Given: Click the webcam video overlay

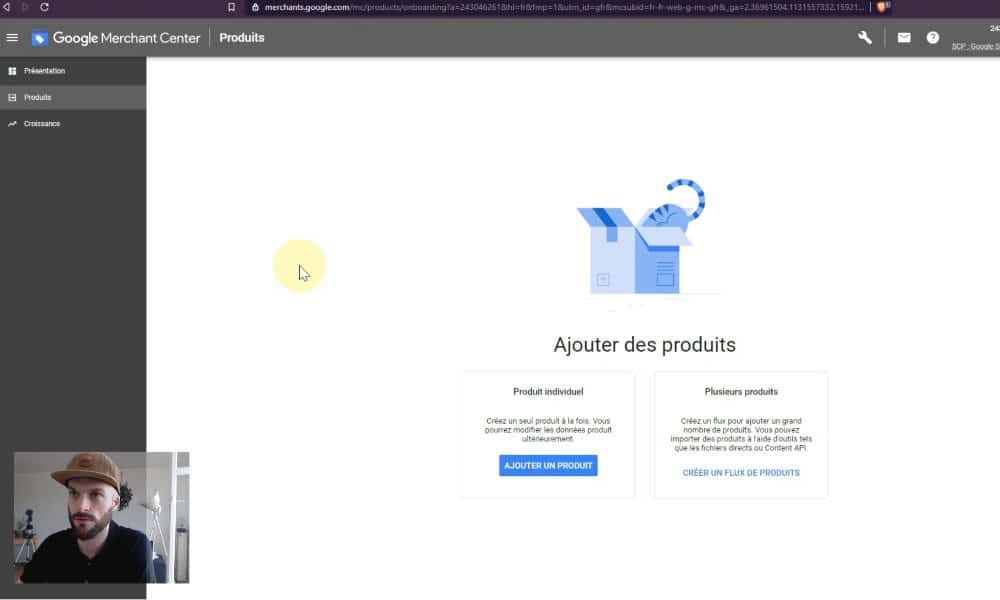Looking at the screenshot, I should (x=102, y=518).
